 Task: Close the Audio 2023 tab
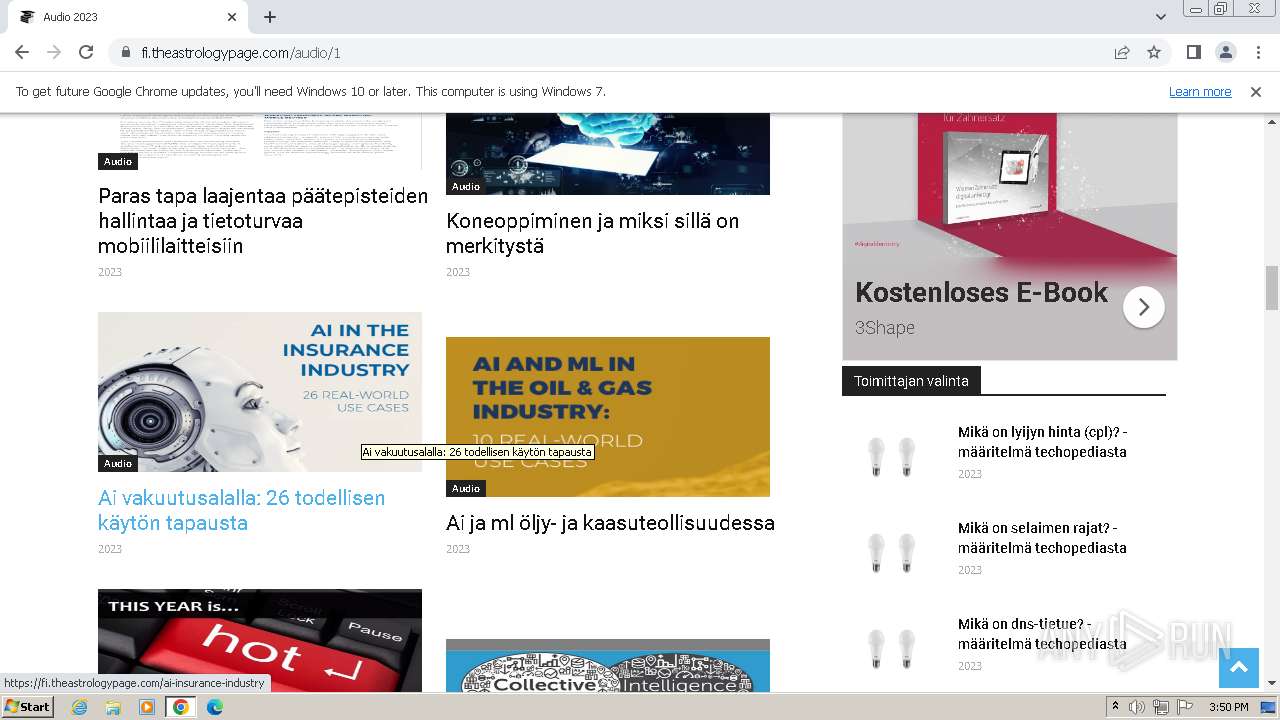coord(232,17)
